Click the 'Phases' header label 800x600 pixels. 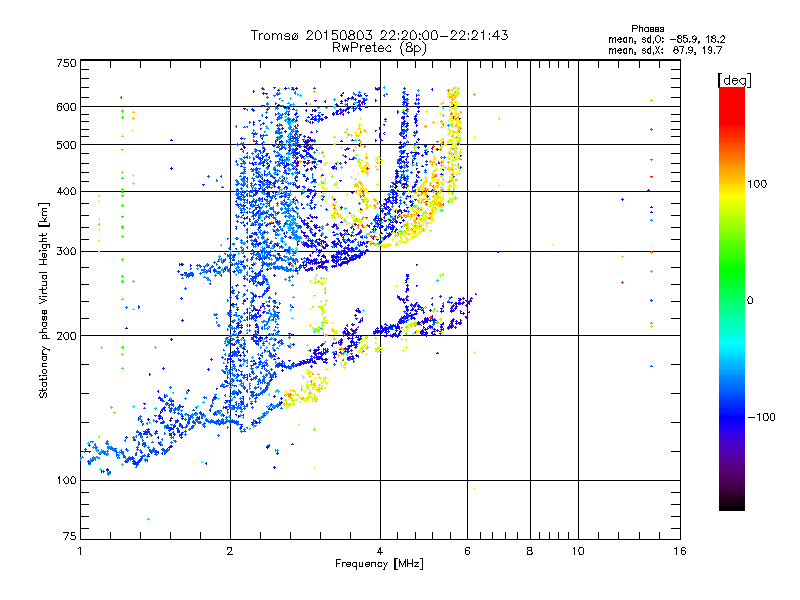(x=647, y=29)
